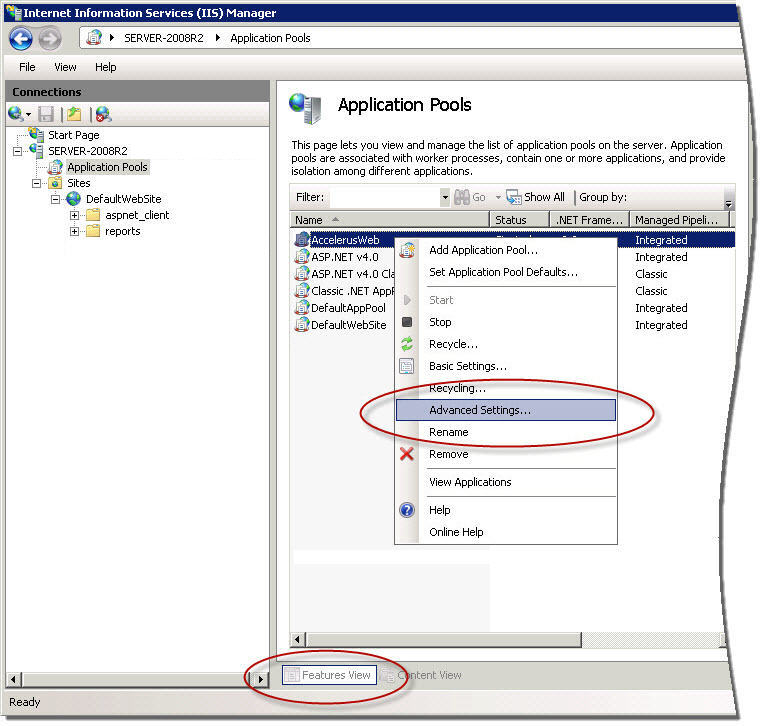Click the pool list horizontal scrollbar thumb
This screenshot has width=764, height=726.
tap(443, 639)
